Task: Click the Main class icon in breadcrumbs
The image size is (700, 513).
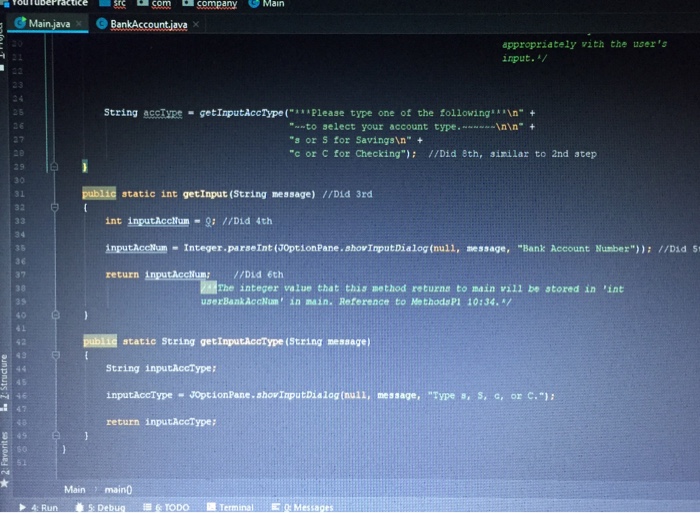Action: click(x=254, y=4)
